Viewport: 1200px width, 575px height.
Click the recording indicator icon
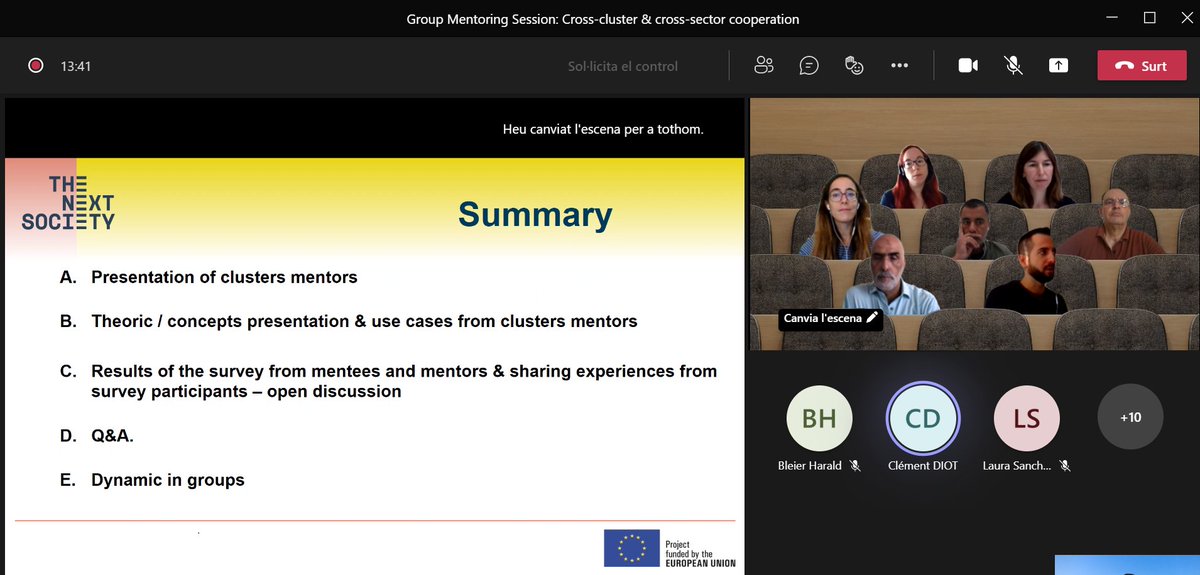click(35, 66)
